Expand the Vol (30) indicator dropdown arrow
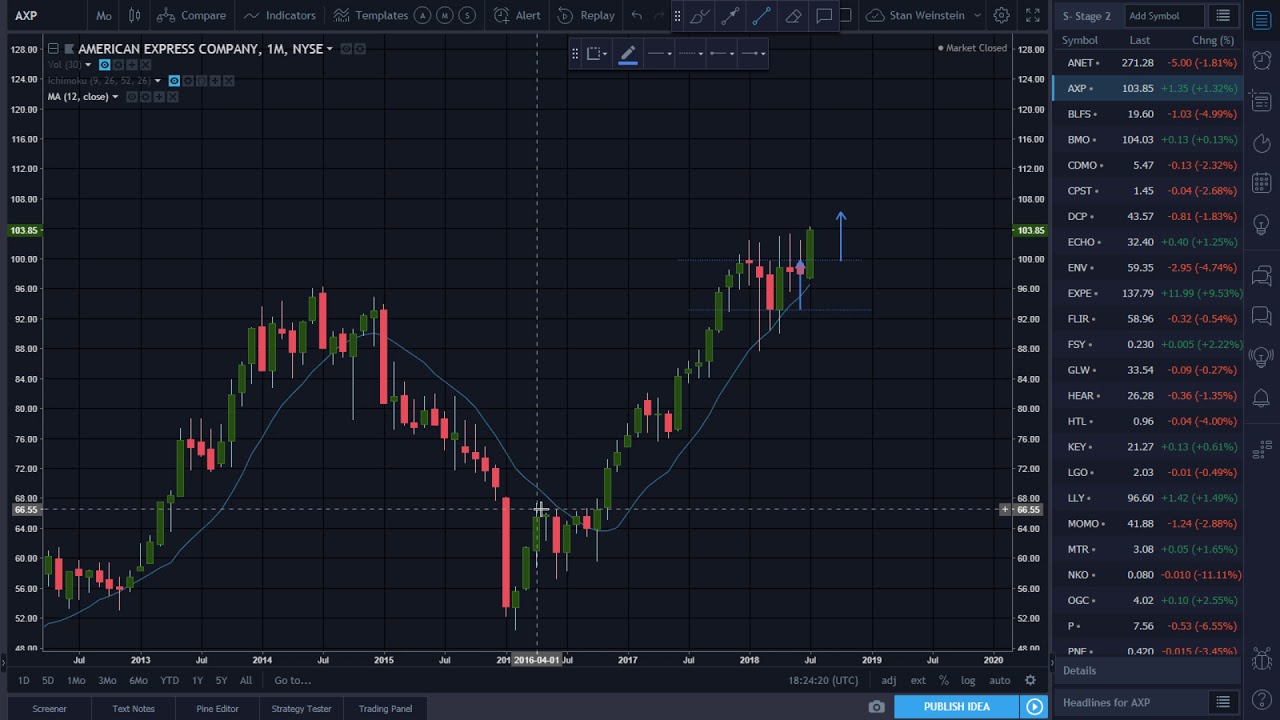This screenshot has height=720, width=1280. click(x=88, y=65)
